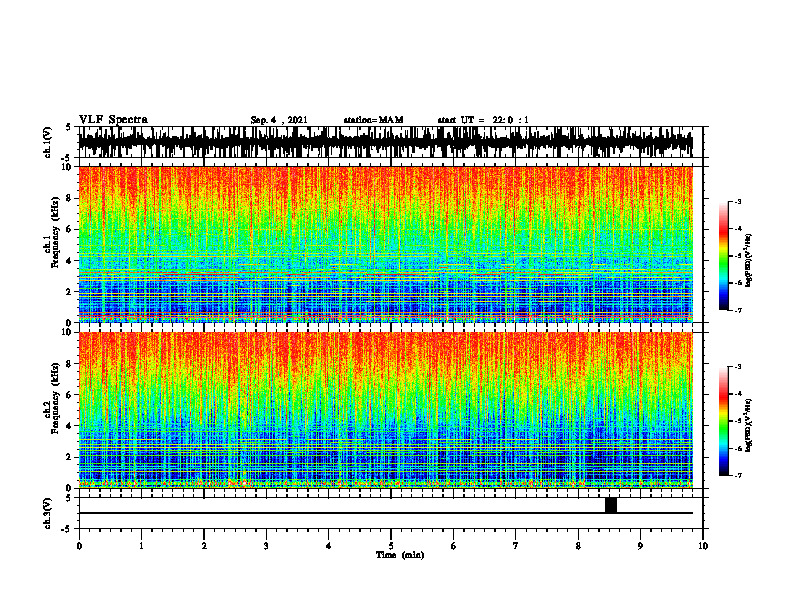Click the 10 tick label on Time axis
This screenshot has width=792, height=612.
click(x=703, y=546)
